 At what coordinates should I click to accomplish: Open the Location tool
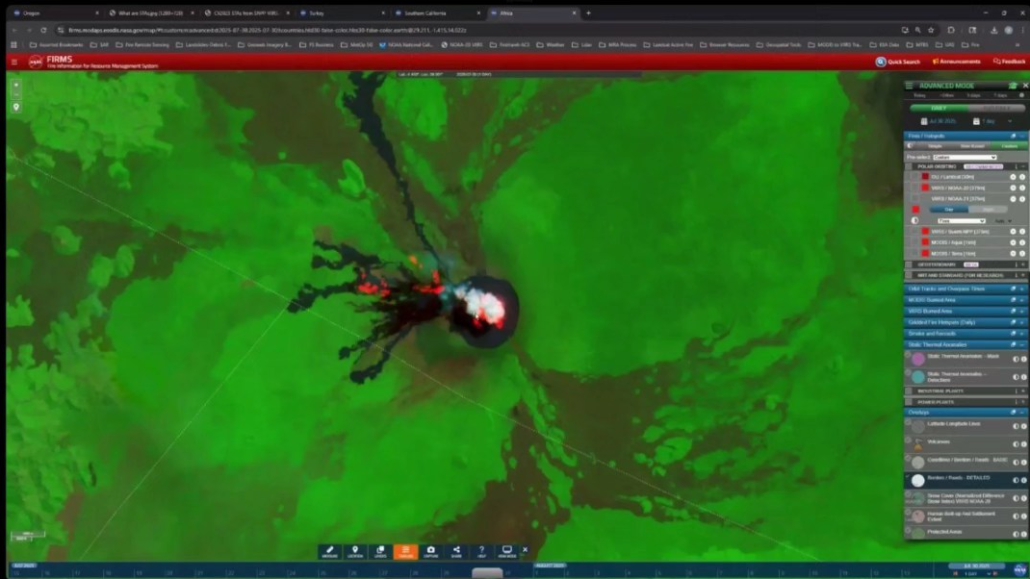click(x=354, y=551)
